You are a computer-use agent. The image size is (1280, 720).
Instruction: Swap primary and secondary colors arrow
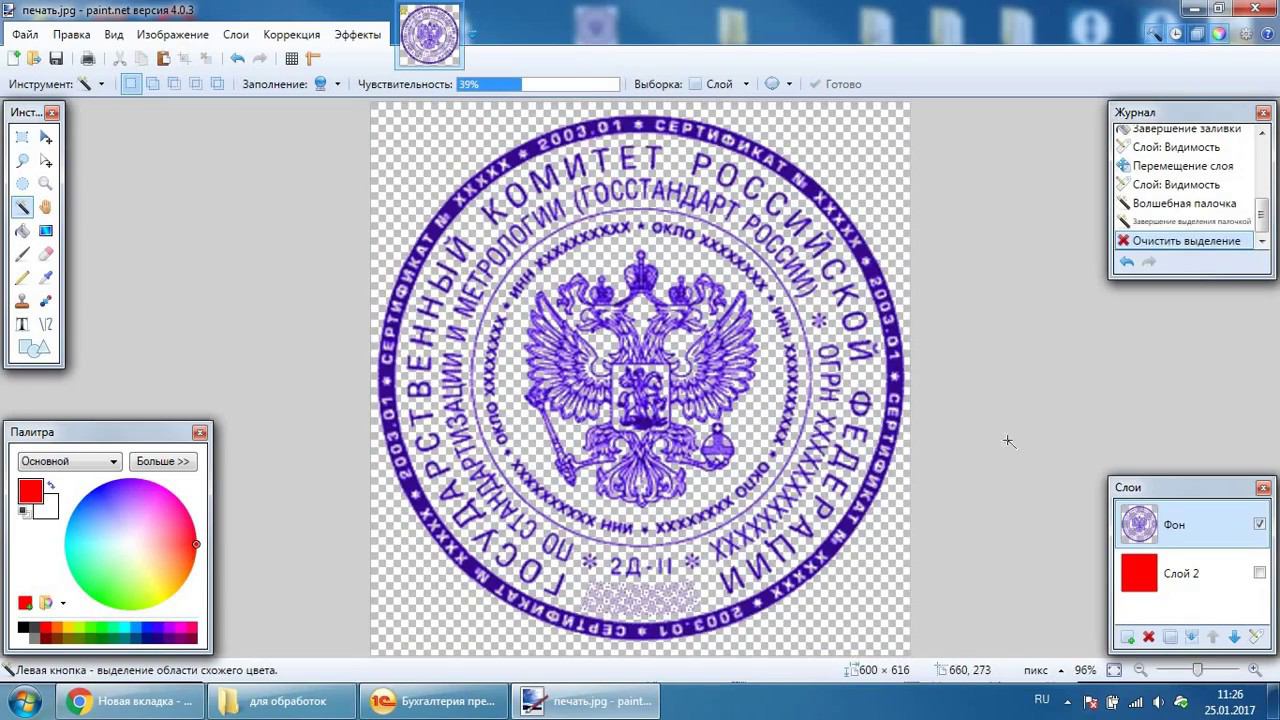(x=51, y=486)
